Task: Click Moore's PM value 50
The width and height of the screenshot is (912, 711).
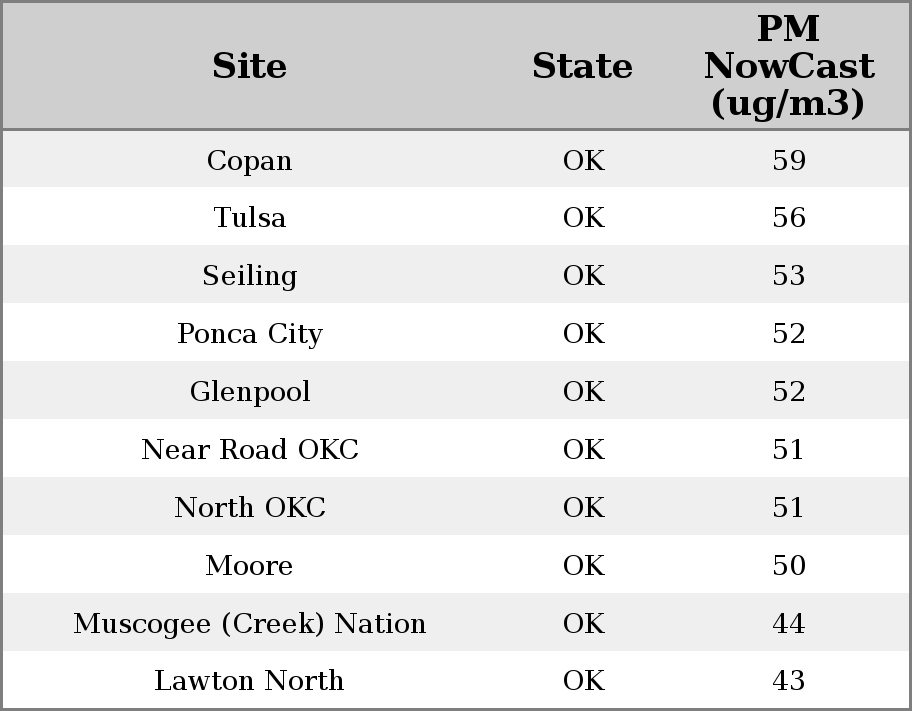Action: 788,566
